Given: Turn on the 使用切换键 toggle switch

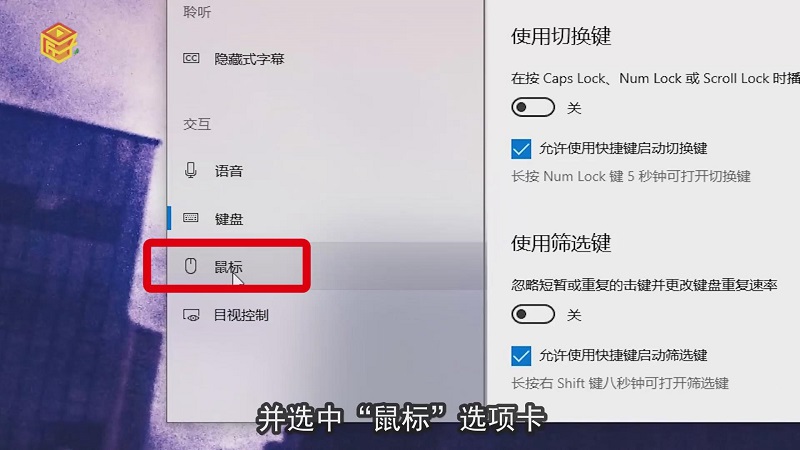Looking at the screenshot, I should click(533, 108).
